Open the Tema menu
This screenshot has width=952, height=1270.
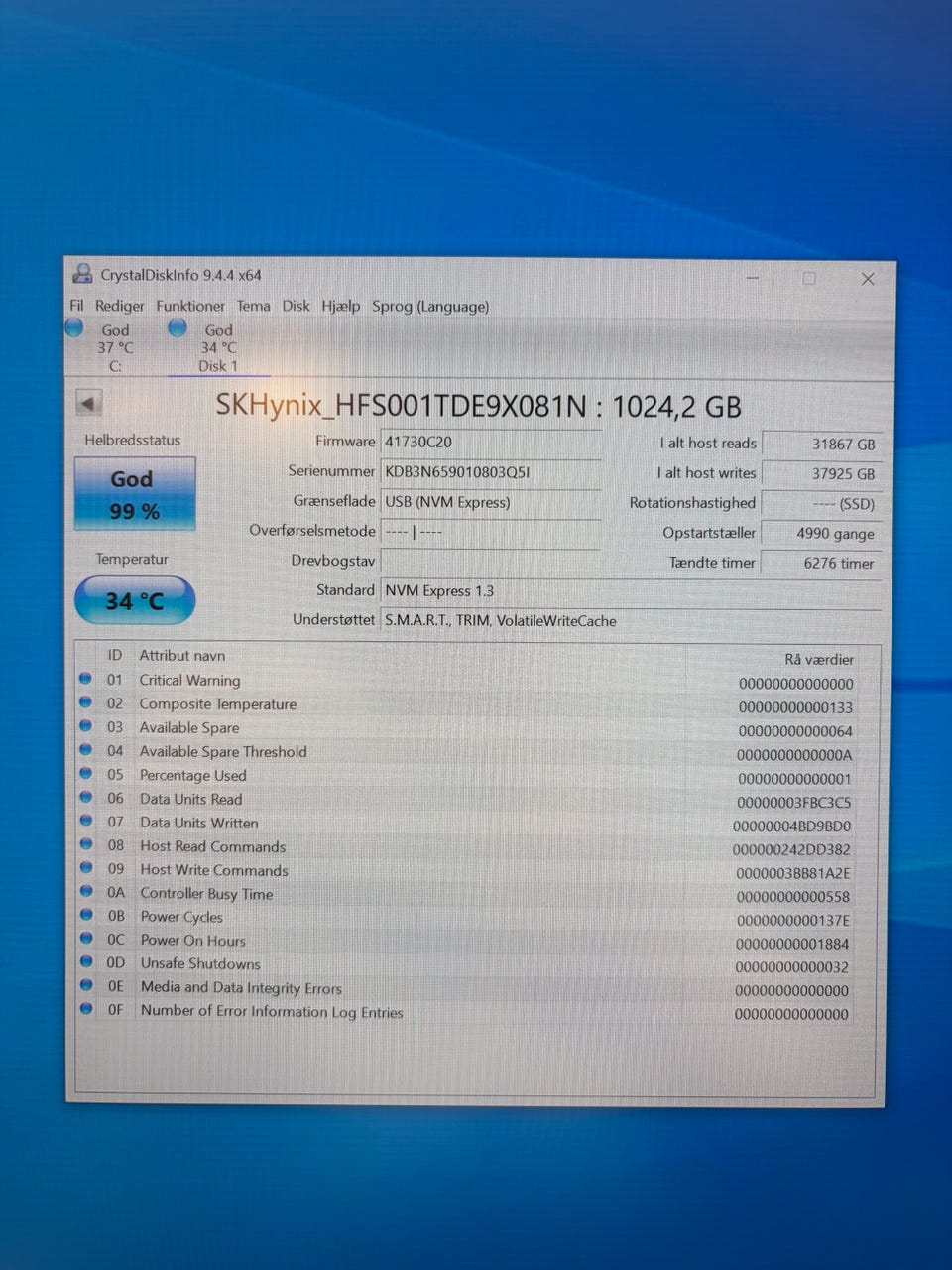[x=254, y=306]
